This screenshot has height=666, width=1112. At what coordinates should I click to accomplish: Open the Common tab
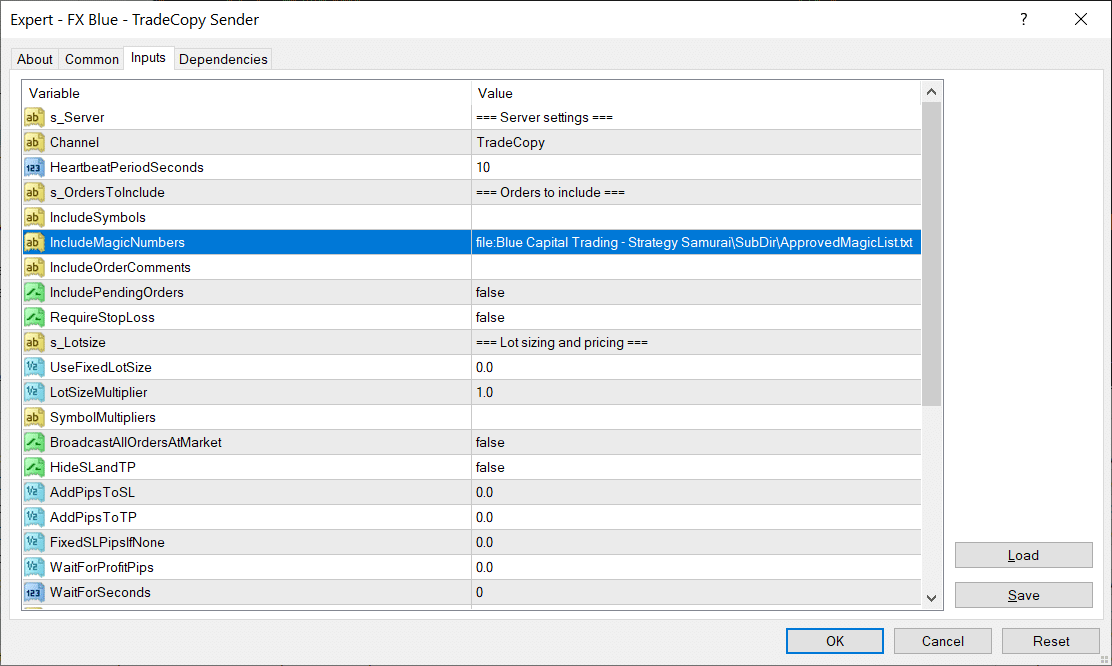tap(92, 59)
